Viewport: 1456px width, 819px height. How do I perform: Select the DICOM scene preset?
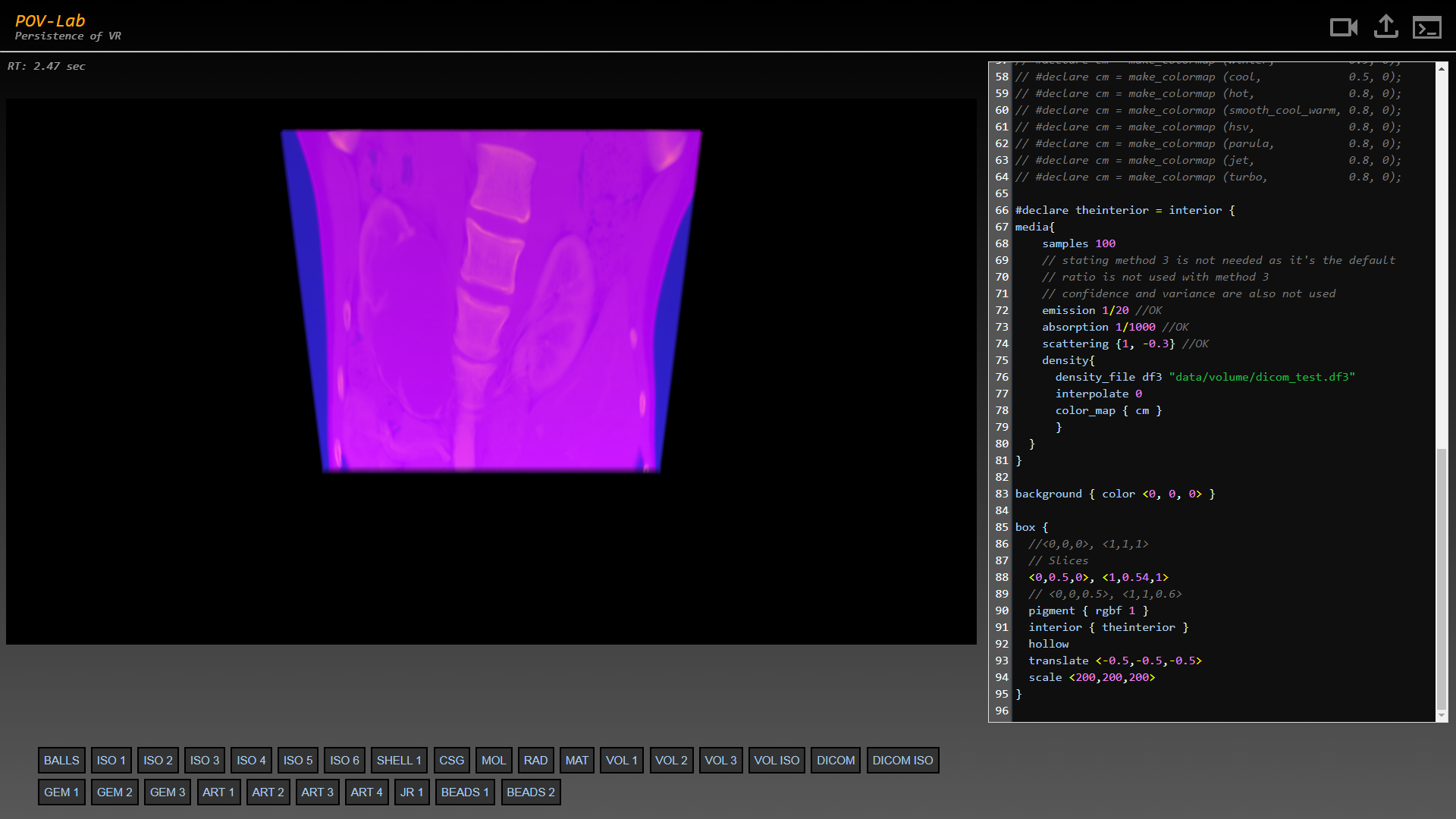click(x=835, y=760)
